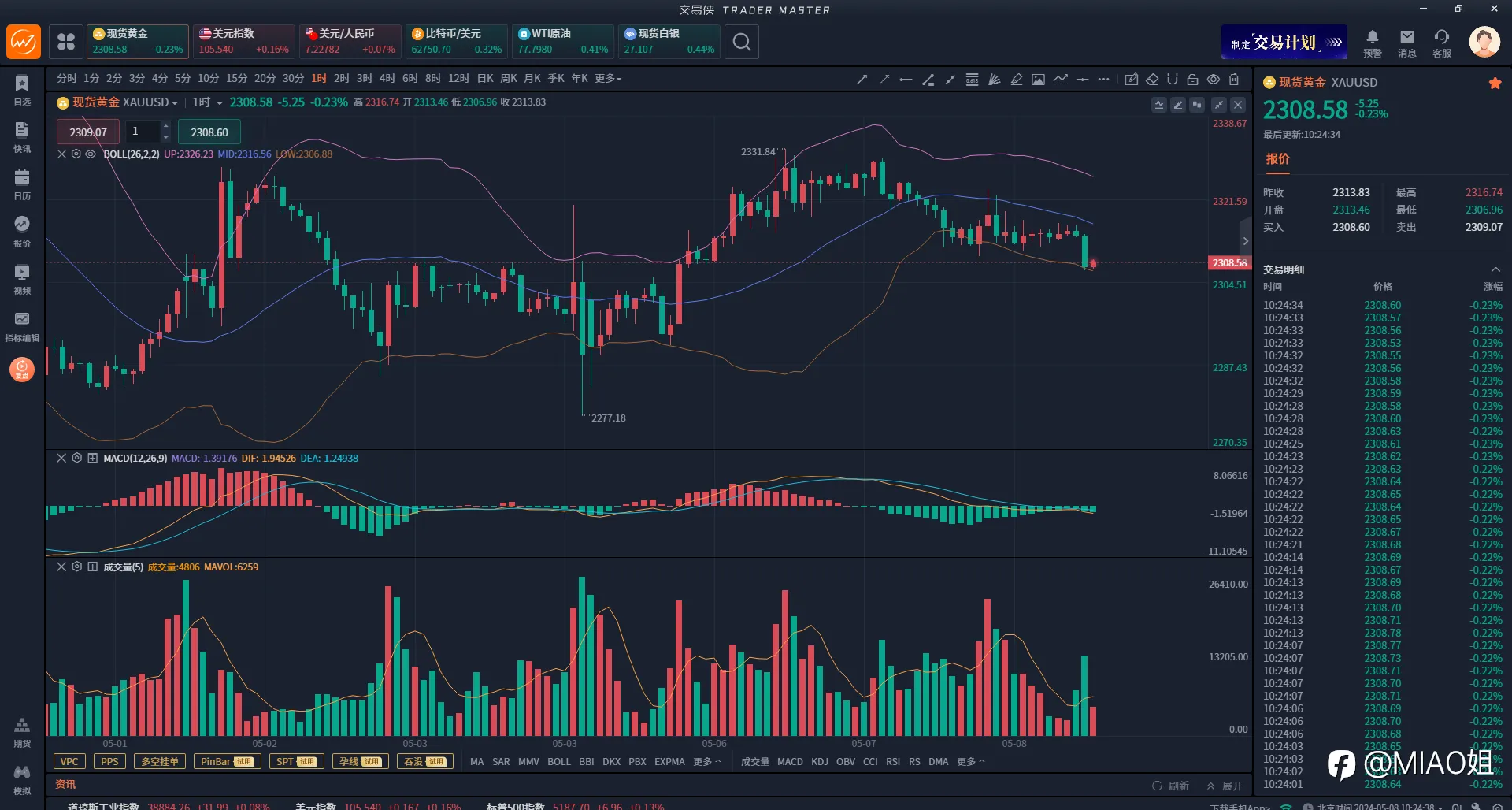Expand more drawing tools ellipsis
This screenshot has width=1512, height=810.
[x=1103, y=79]
